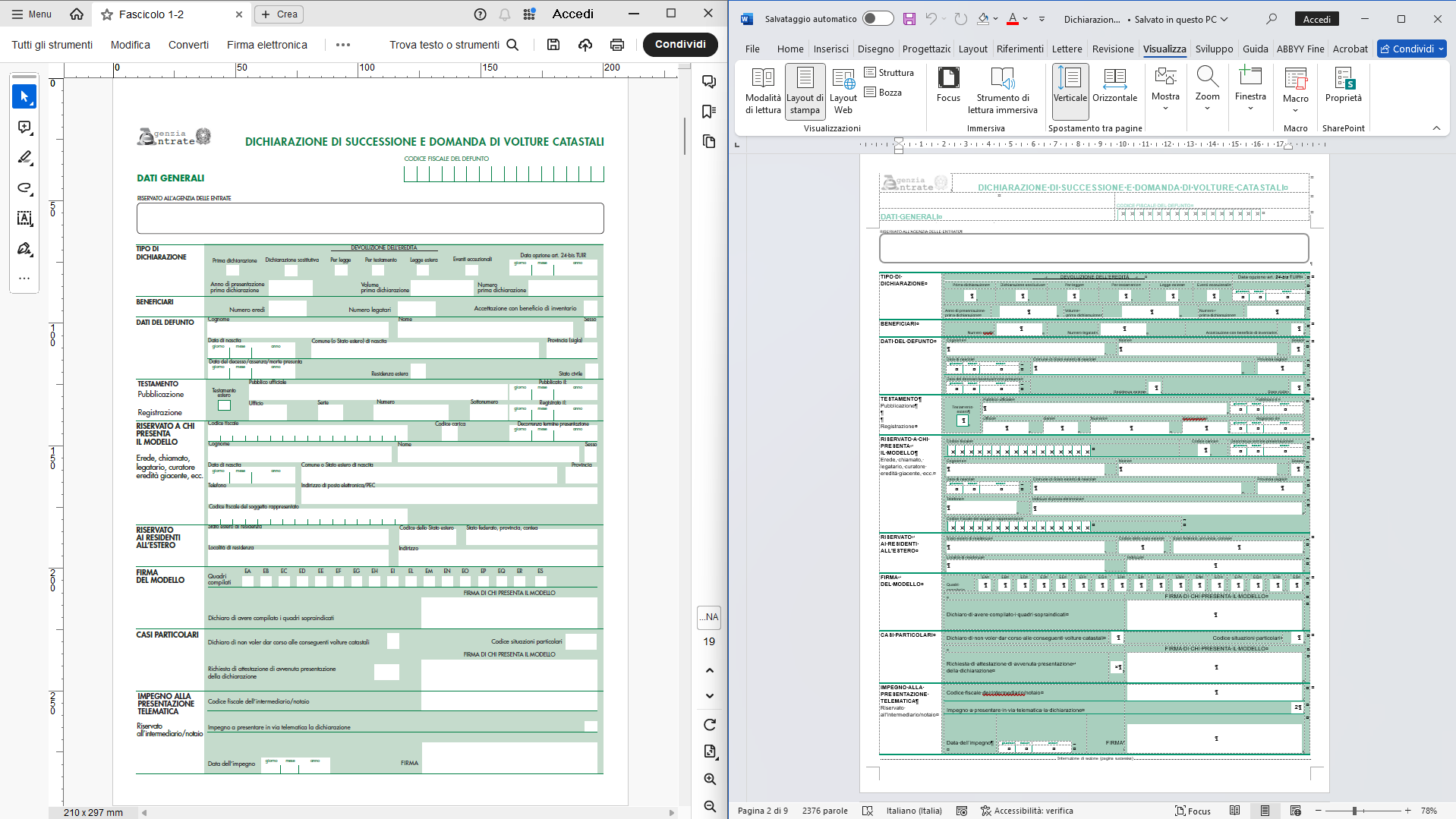The image size is (1456, 819).
Task: Save the Word document icon
Action: (909, 19)
